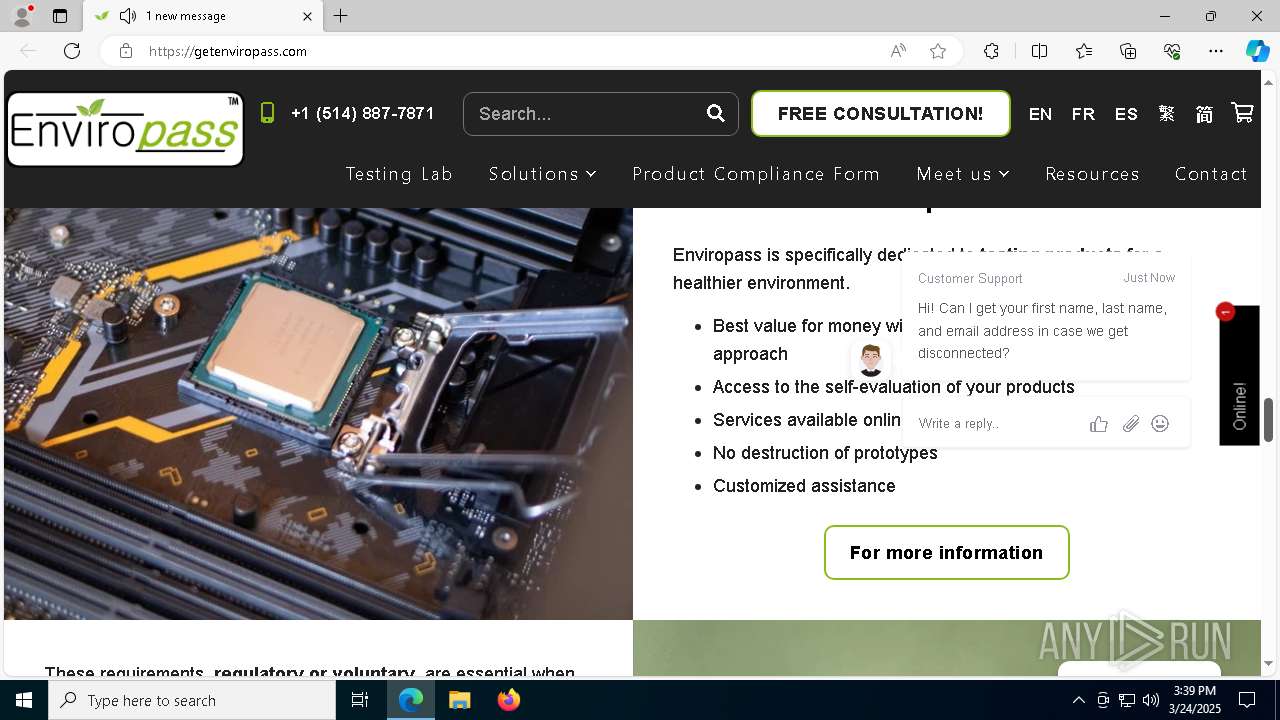Click the green phone icon

pyautogui.click(x=267, y=113)
